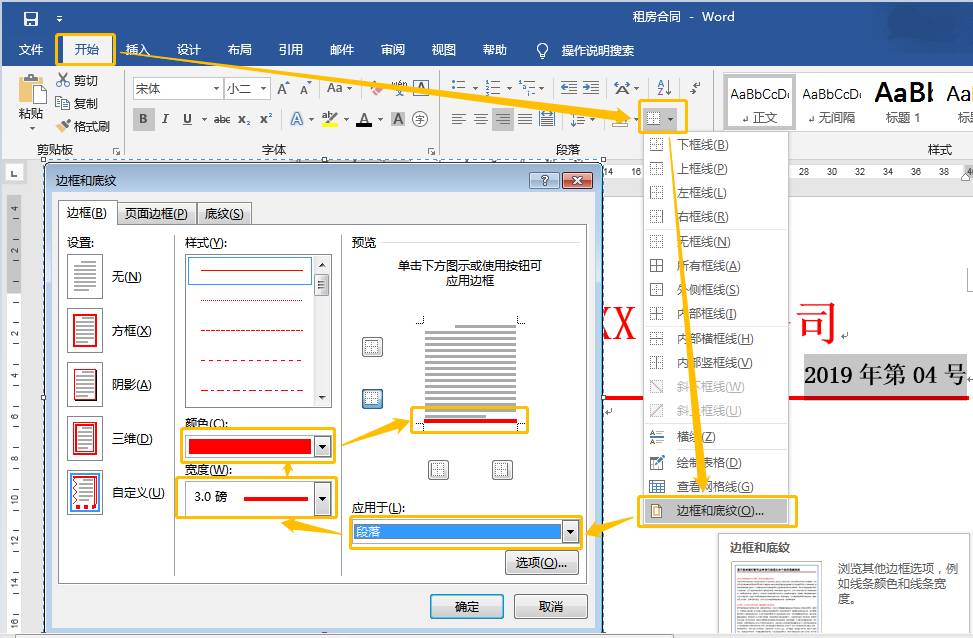Image resolution: width=973 pixels, height=638 pixels.
Task: Click the strikethrough abc icon
Action: pos(222,120)
